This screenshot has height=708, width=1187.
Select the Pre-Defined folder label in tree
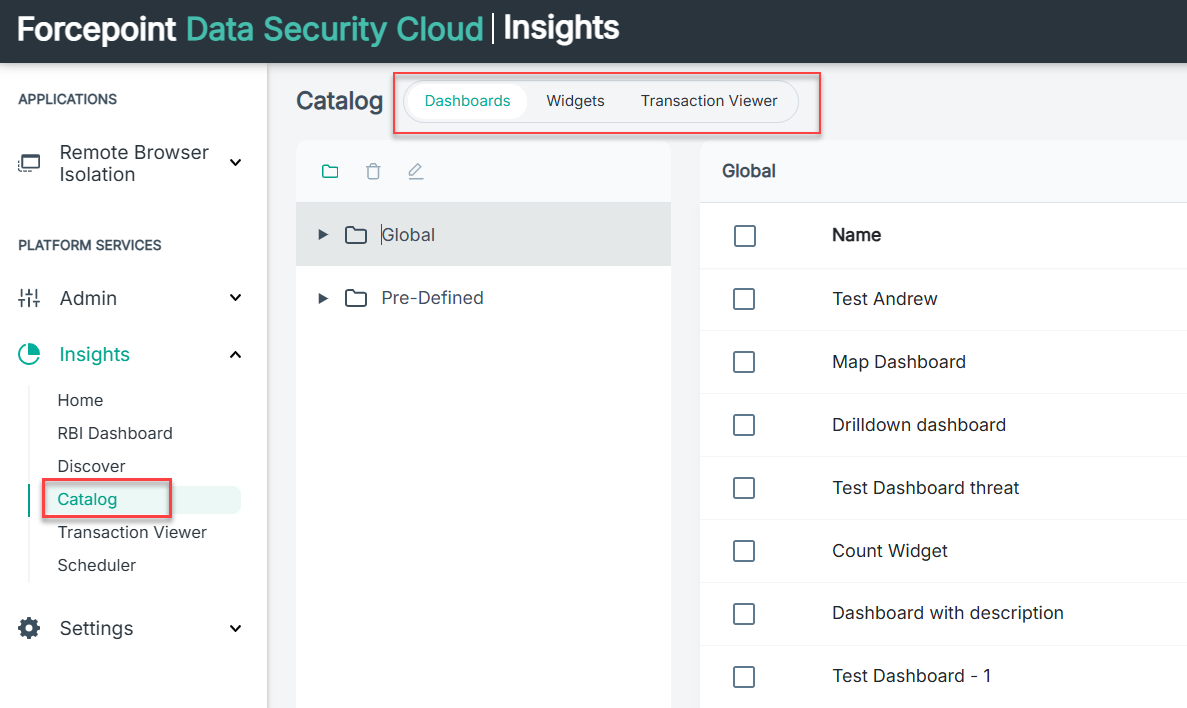pyautogui.click(x=432, y=298)
